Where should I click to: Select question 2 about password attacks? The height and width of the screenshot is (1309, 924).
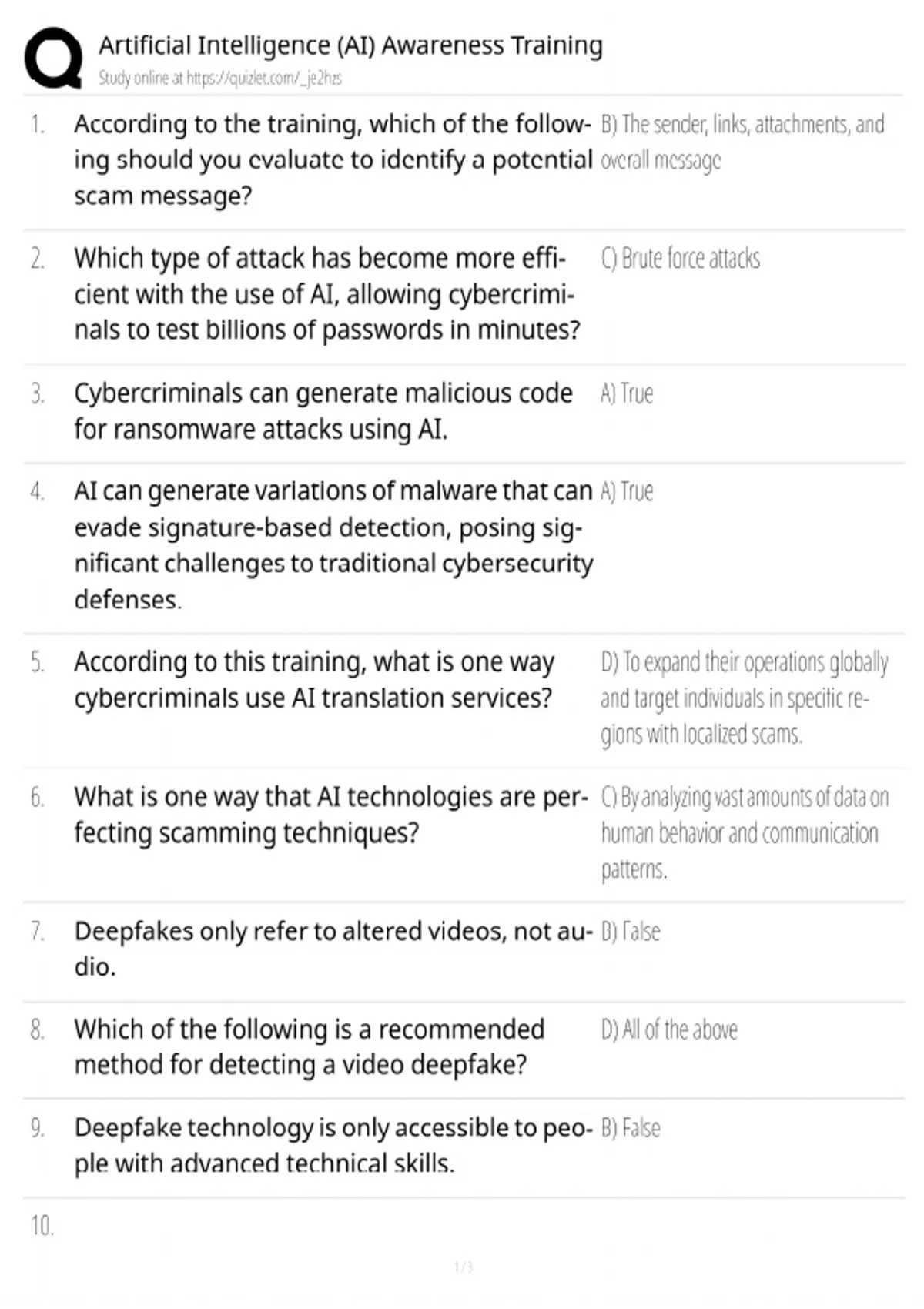click(x=327, y=294)
